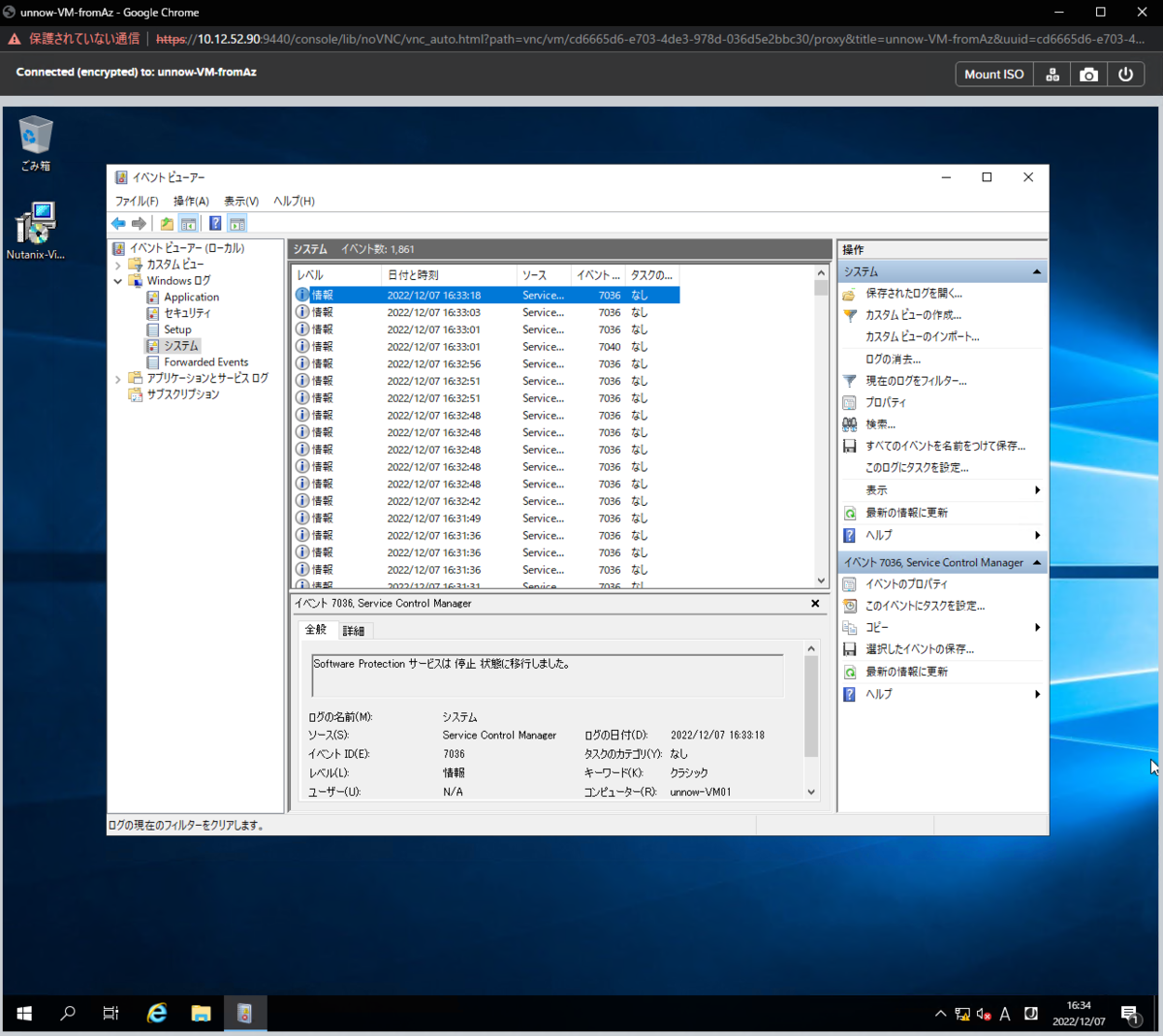Screen dimensions: 1163x1036
Task: Open 操作(A) menu
Action: (191, 202)
